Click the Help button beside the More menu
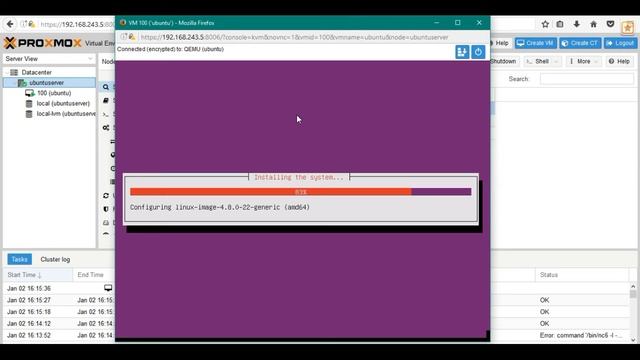640x360 pixels. coord(619,61)
